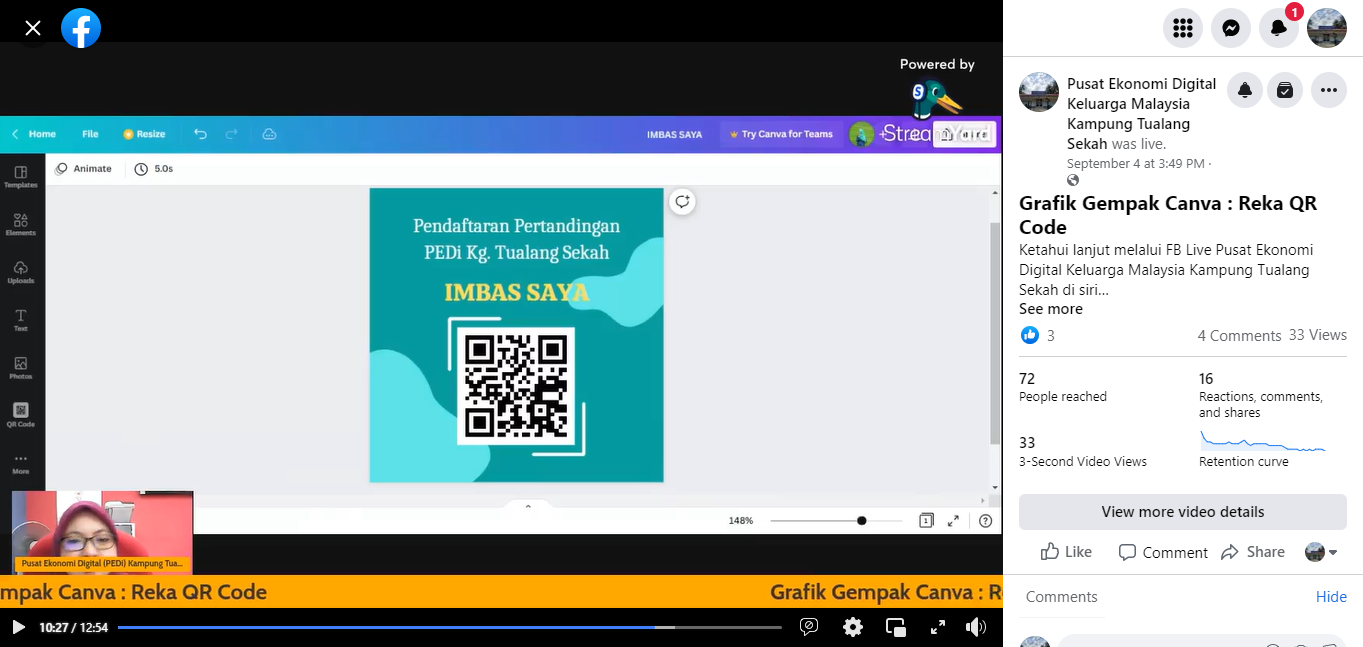Click the September 4 at 3:49 PM timestamp

1136,163
